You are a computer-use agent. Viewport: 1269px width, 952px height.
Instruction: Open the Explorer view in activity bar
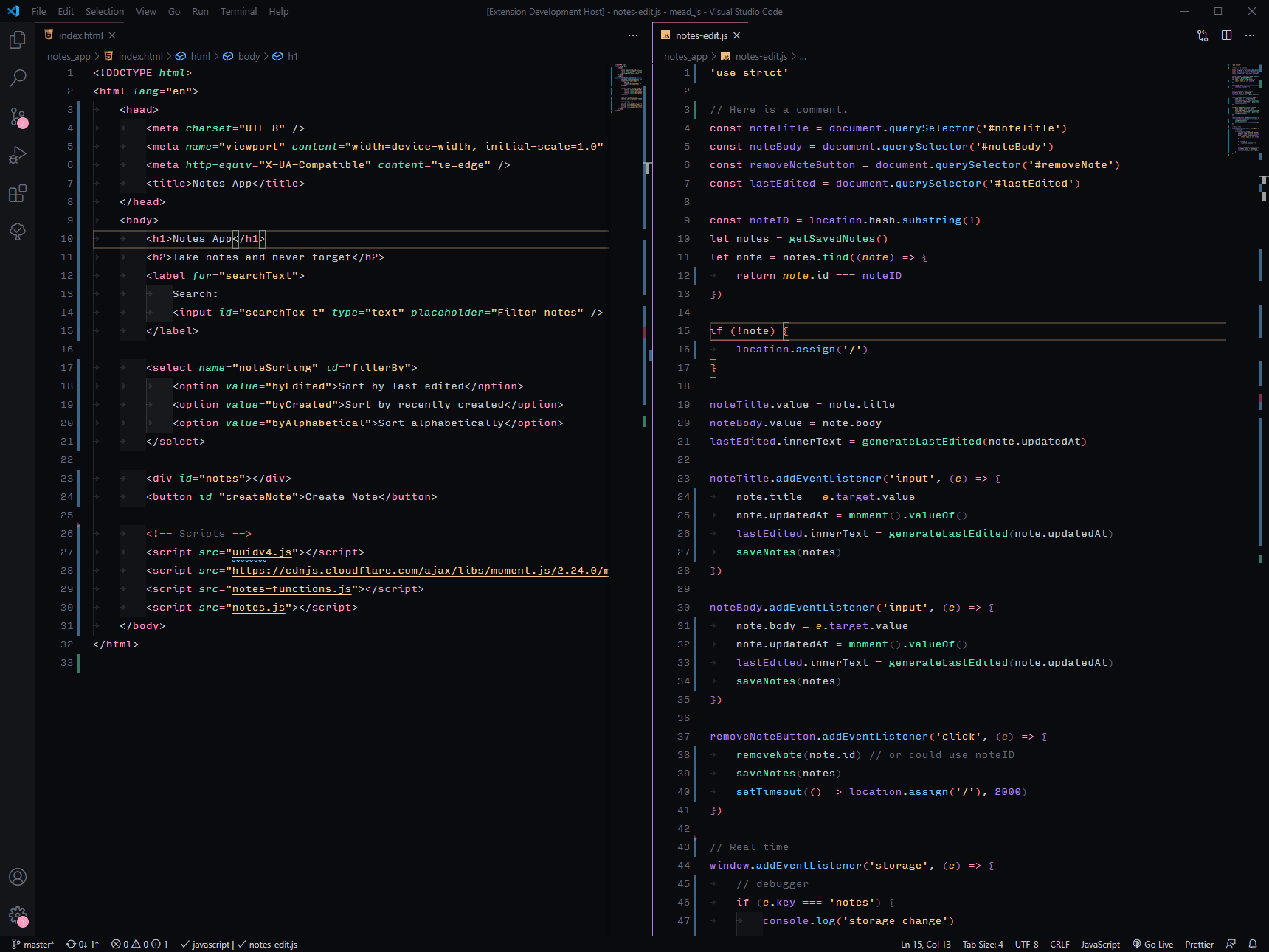tap(18, 40)
